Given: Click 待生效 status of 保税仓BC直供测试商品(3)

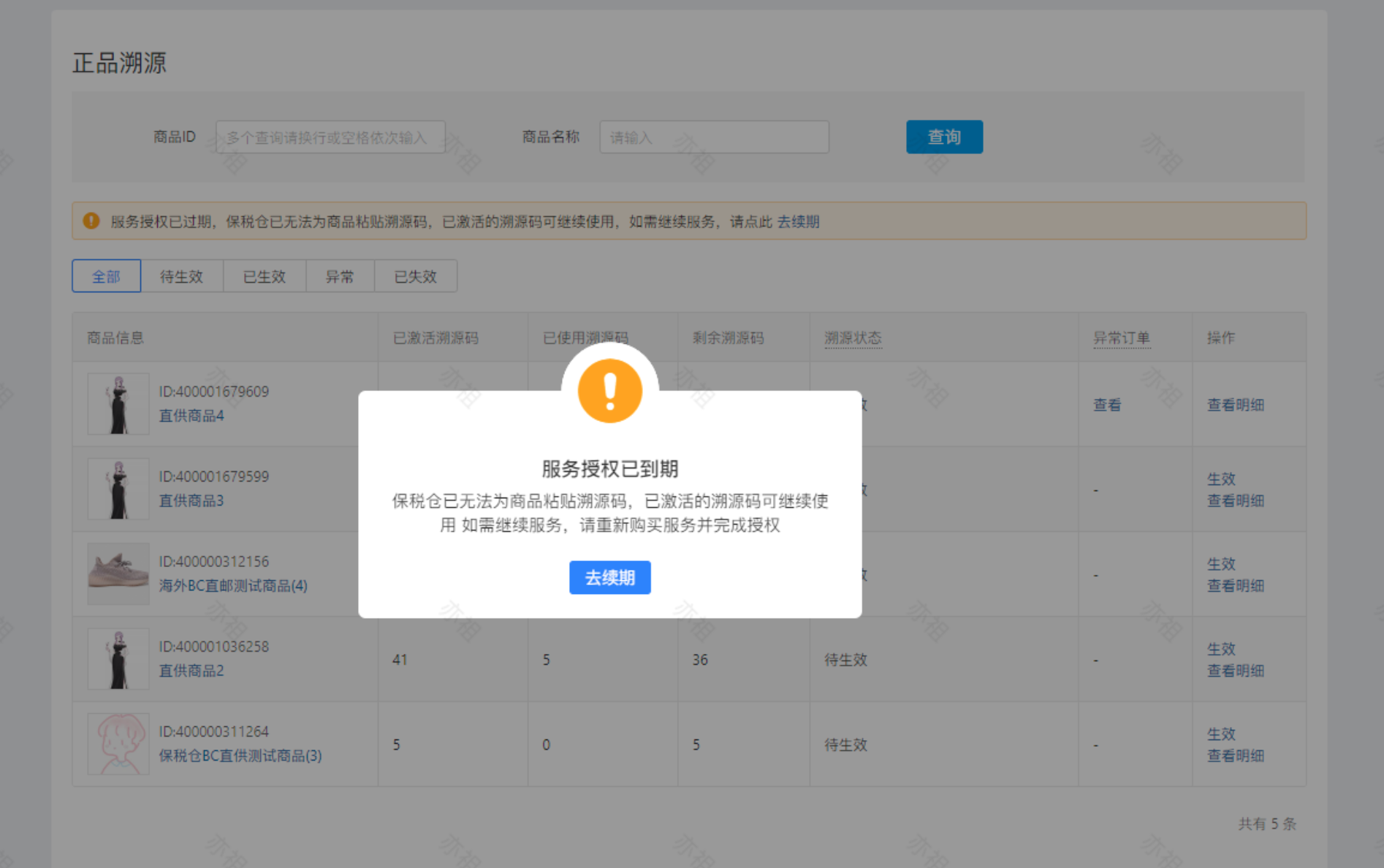Looking at the screenshot, I should coord(845,745).
